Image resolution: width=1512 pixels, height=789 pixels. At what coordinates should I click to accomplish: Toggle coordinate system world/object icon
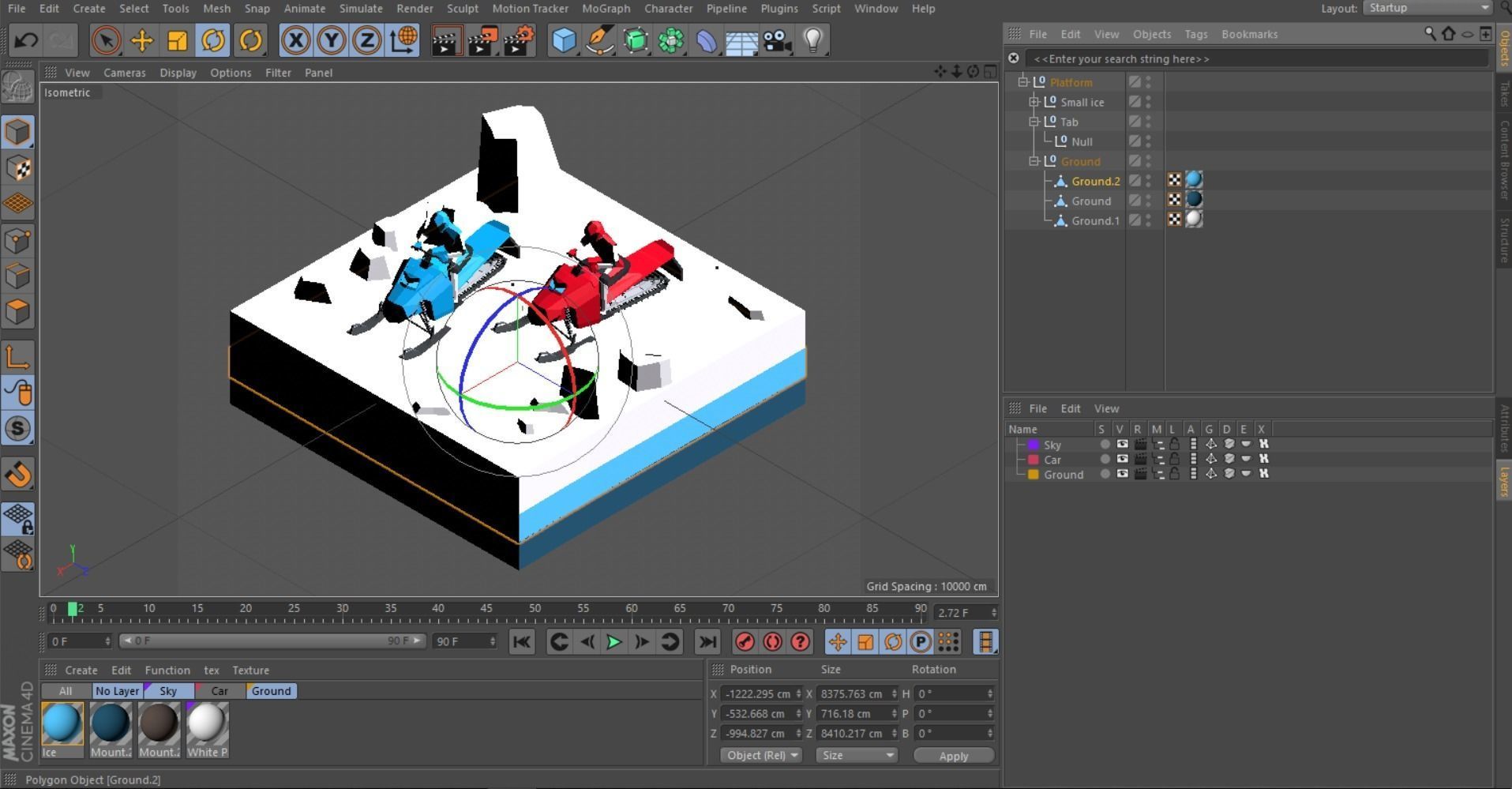403,40
